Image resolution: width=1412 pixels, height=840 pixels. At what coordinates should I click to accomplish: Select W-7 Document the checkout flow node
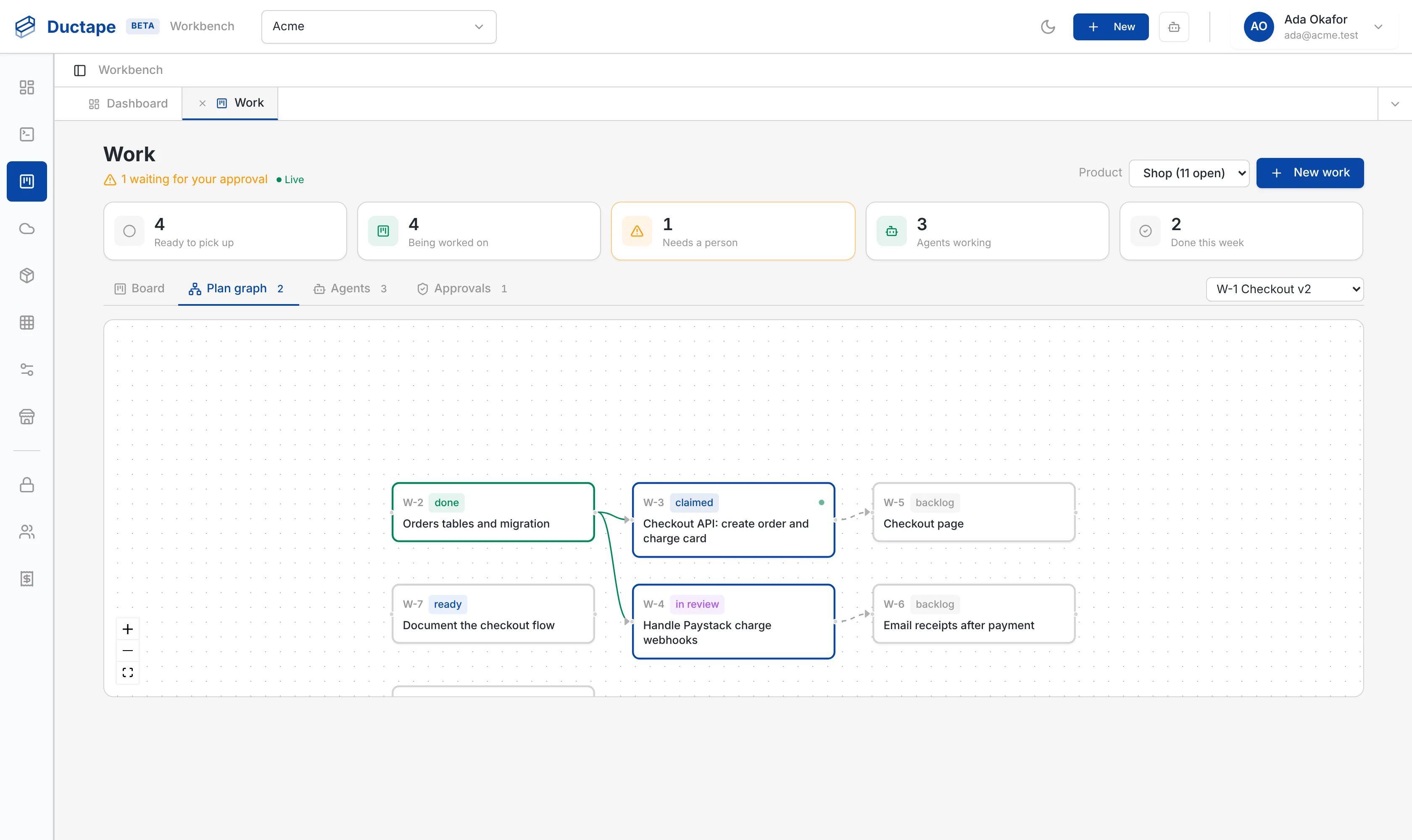pyautogui.click(x=493, y=614)
